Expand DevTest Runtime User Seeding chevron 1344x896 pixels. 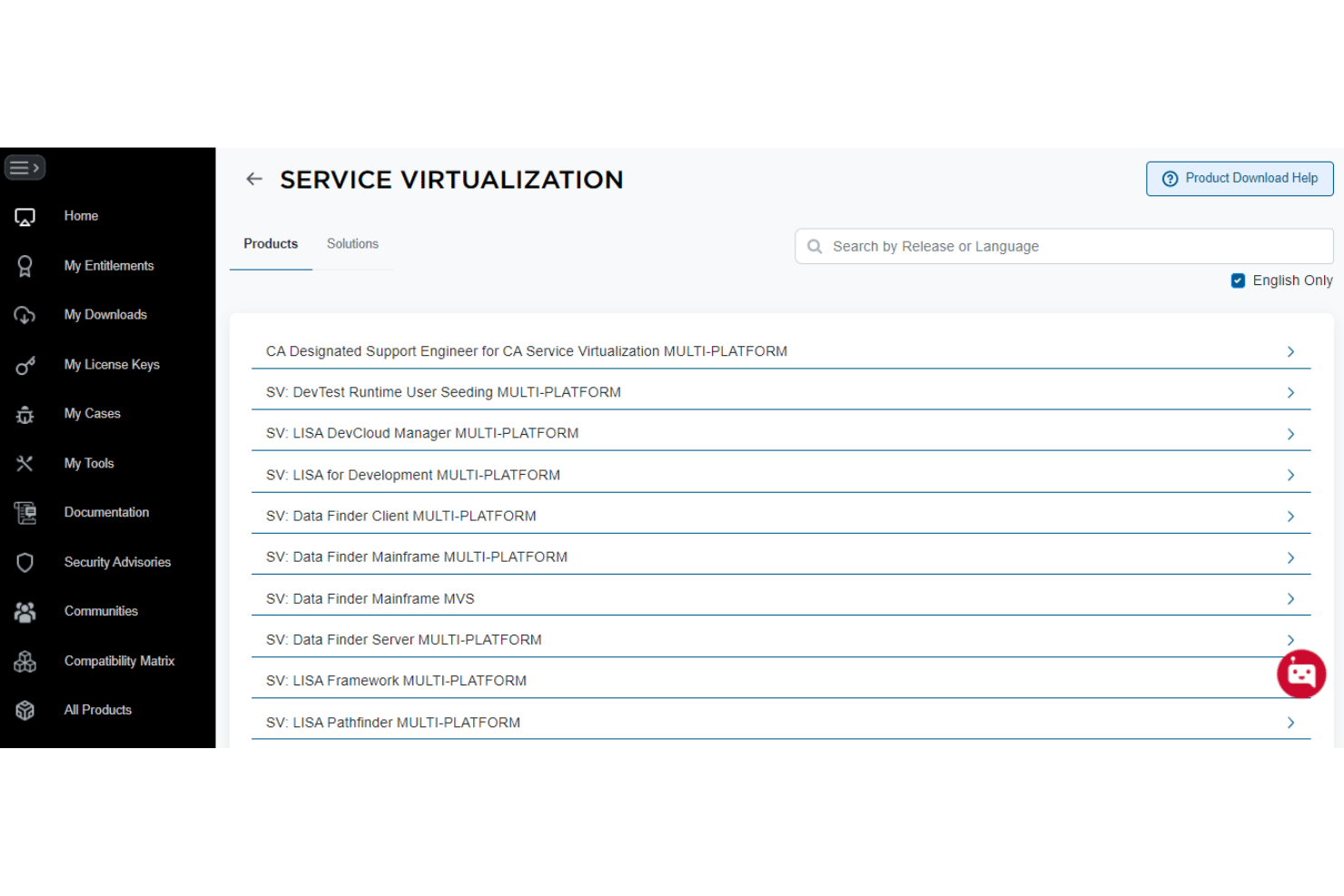(1290, 392)
